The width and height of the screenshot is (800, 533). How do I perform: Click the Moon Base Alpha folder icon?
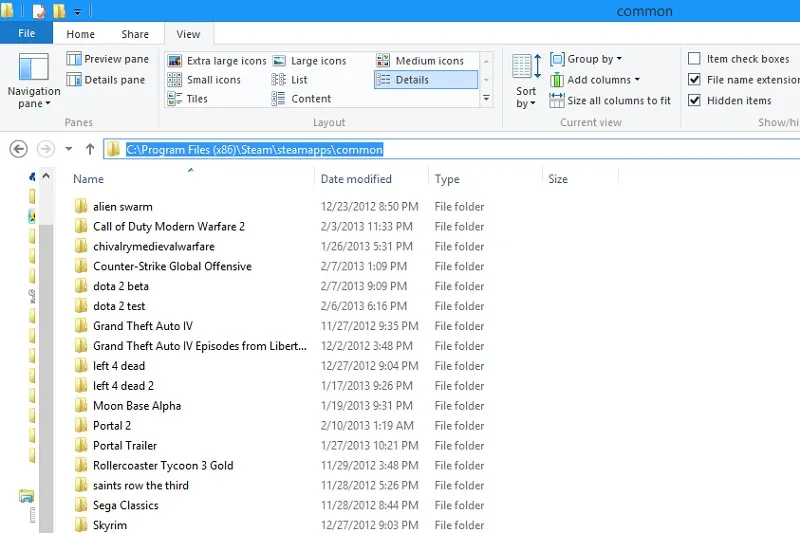coord(81,405)
